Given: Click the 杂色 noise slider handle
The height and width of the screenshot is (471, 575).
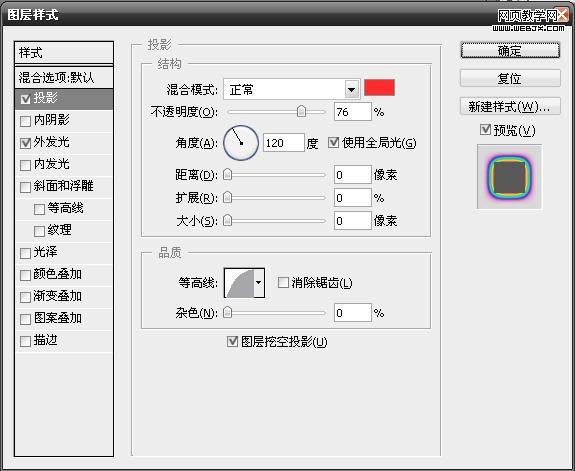Looking at the screenshot, I should point(228,312).
